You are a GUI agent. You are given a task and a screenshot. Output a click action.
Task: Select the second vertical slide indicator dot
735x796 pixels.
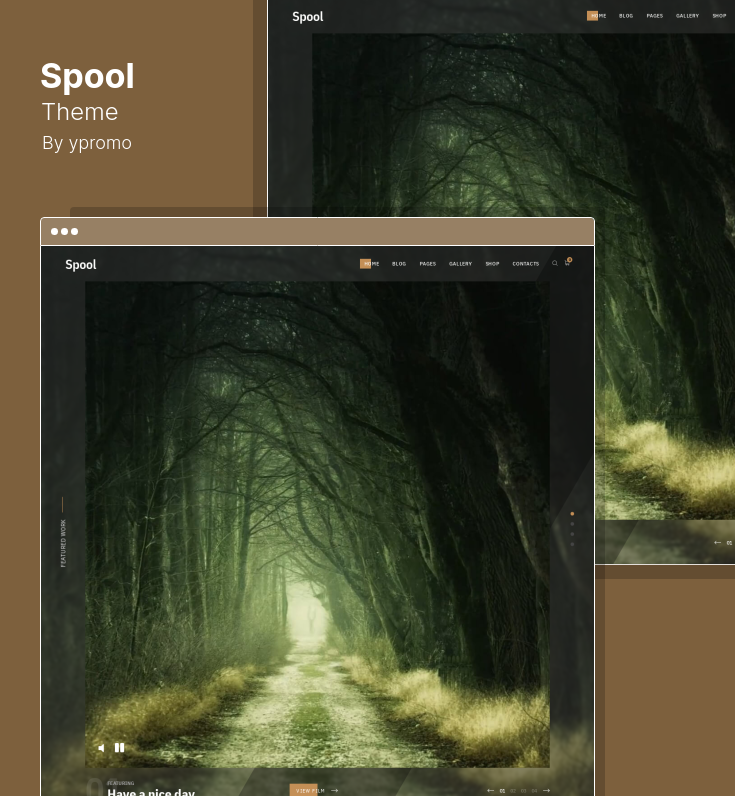tap(572, 524)
